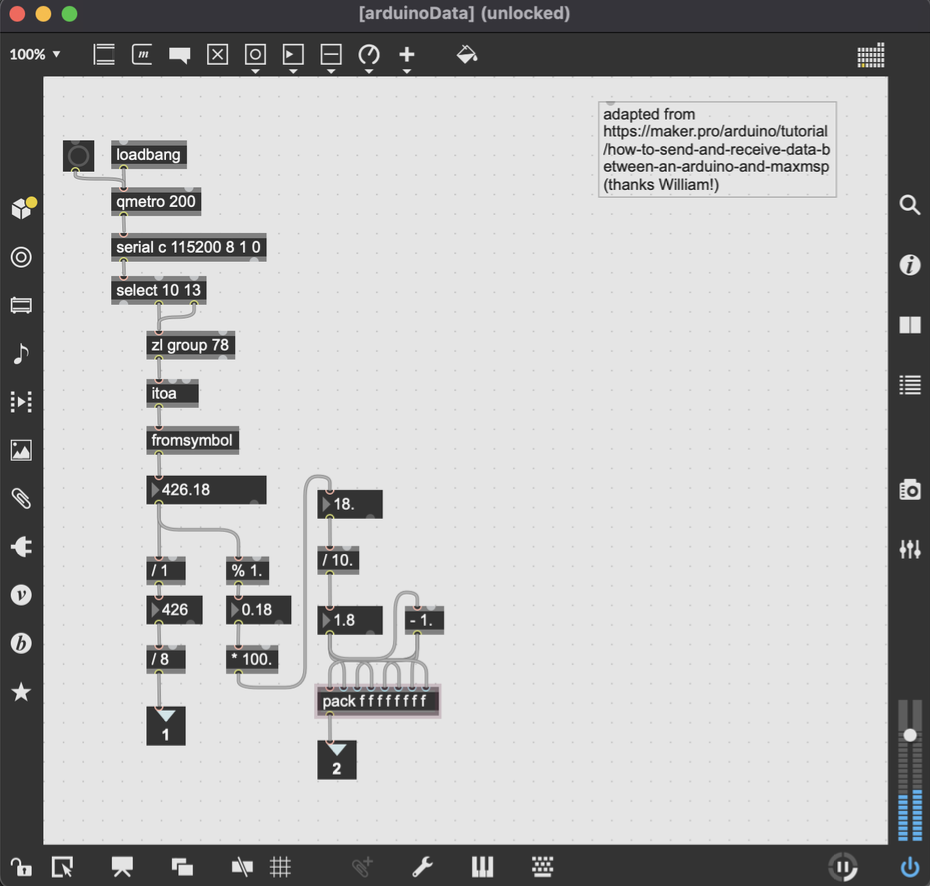Image resolution: width=930 pixels, height=886 pixels.
Task: Select the loadbang object
Action: click(x=149, y=155)
